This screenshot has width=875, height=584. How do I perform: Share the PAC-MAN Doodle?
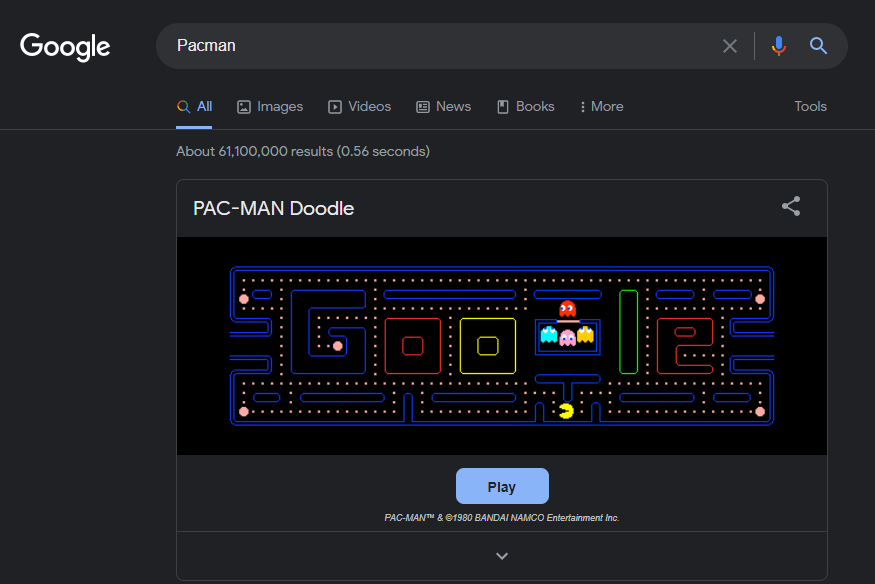(x=791, y=206)
